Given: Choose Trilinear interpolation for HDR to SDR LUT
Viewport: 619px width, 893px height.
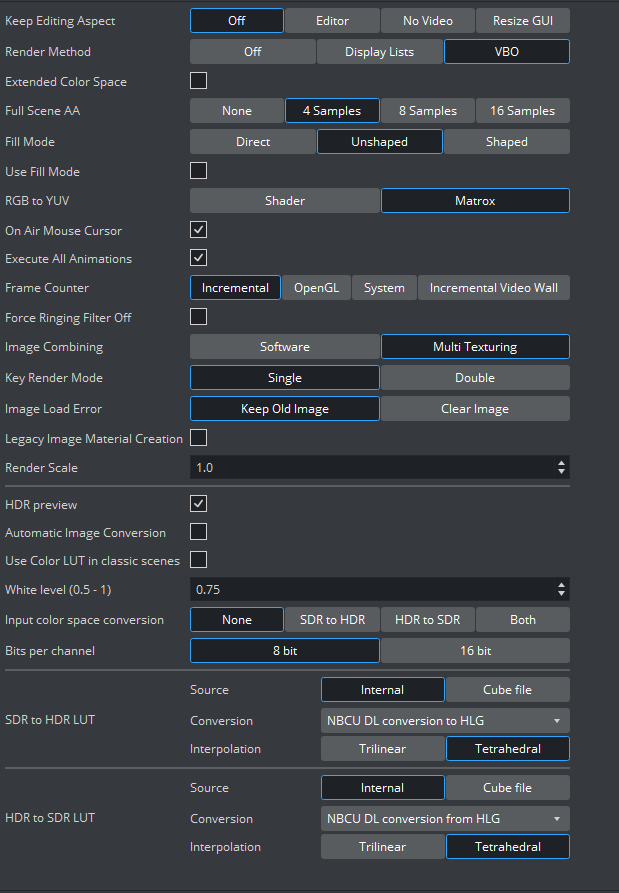Looking at the screenshot, I should 382,847.
